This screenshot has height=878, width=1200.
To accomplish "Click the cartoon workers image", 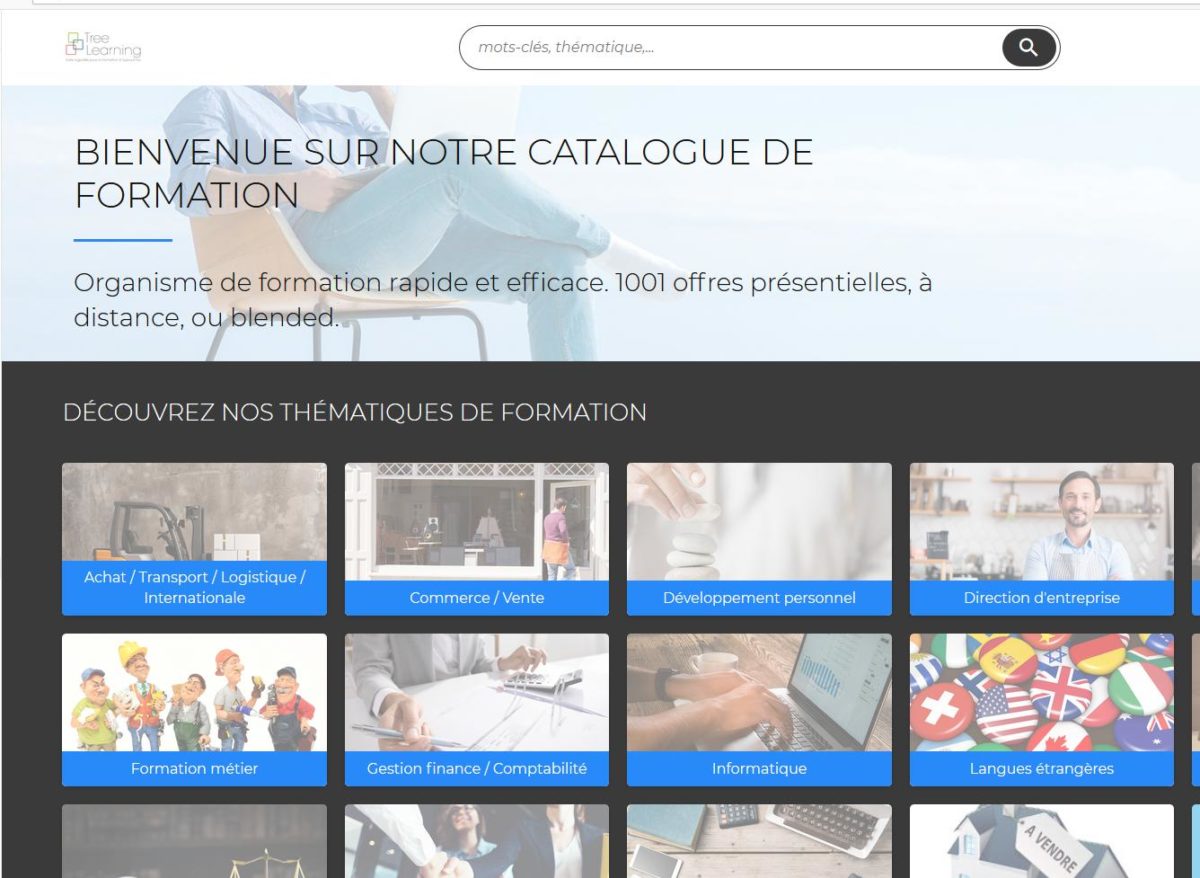I will coord(194,692).
